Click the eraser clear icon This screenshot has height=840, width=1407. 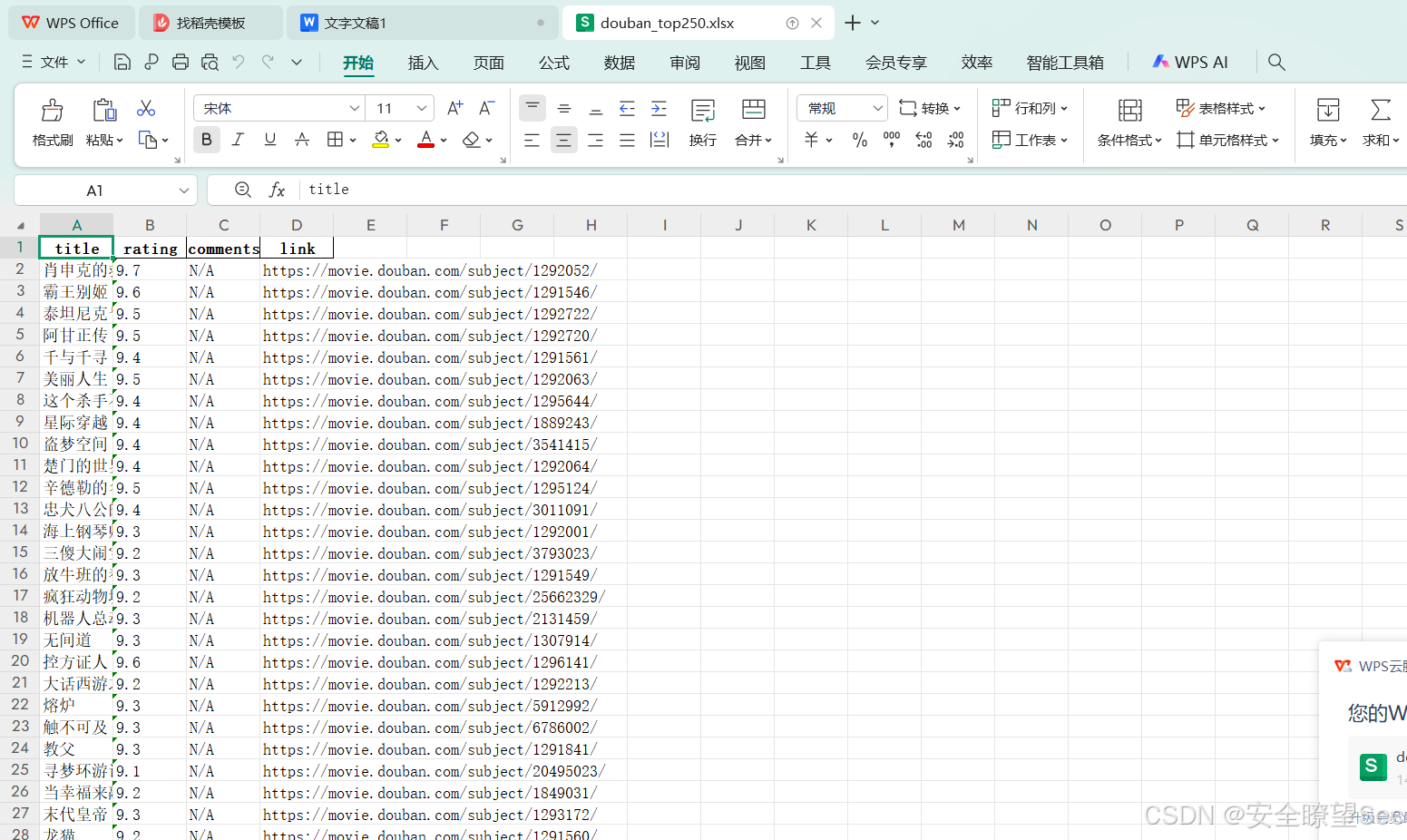[471, 140]
